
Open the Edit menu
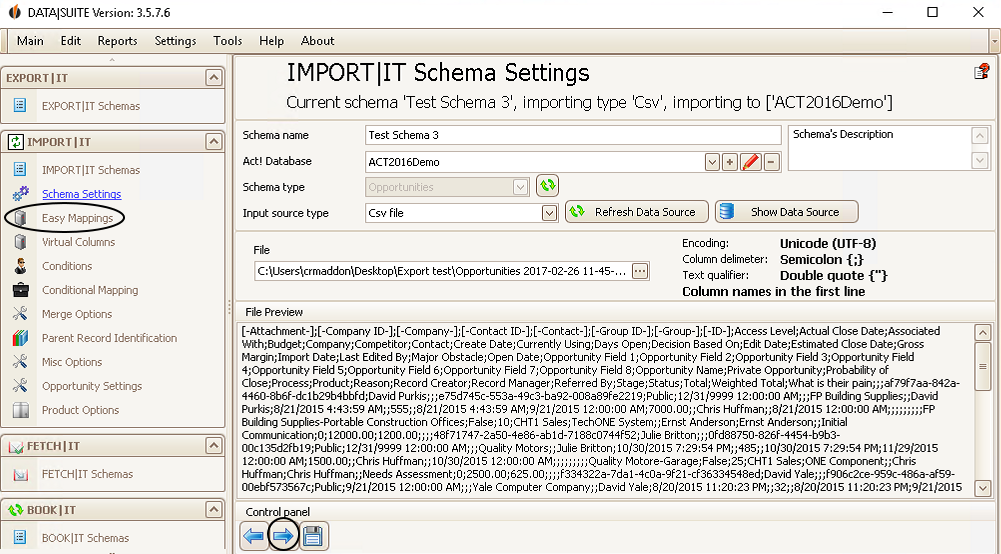pyautogui.click(x=71, y=41)
